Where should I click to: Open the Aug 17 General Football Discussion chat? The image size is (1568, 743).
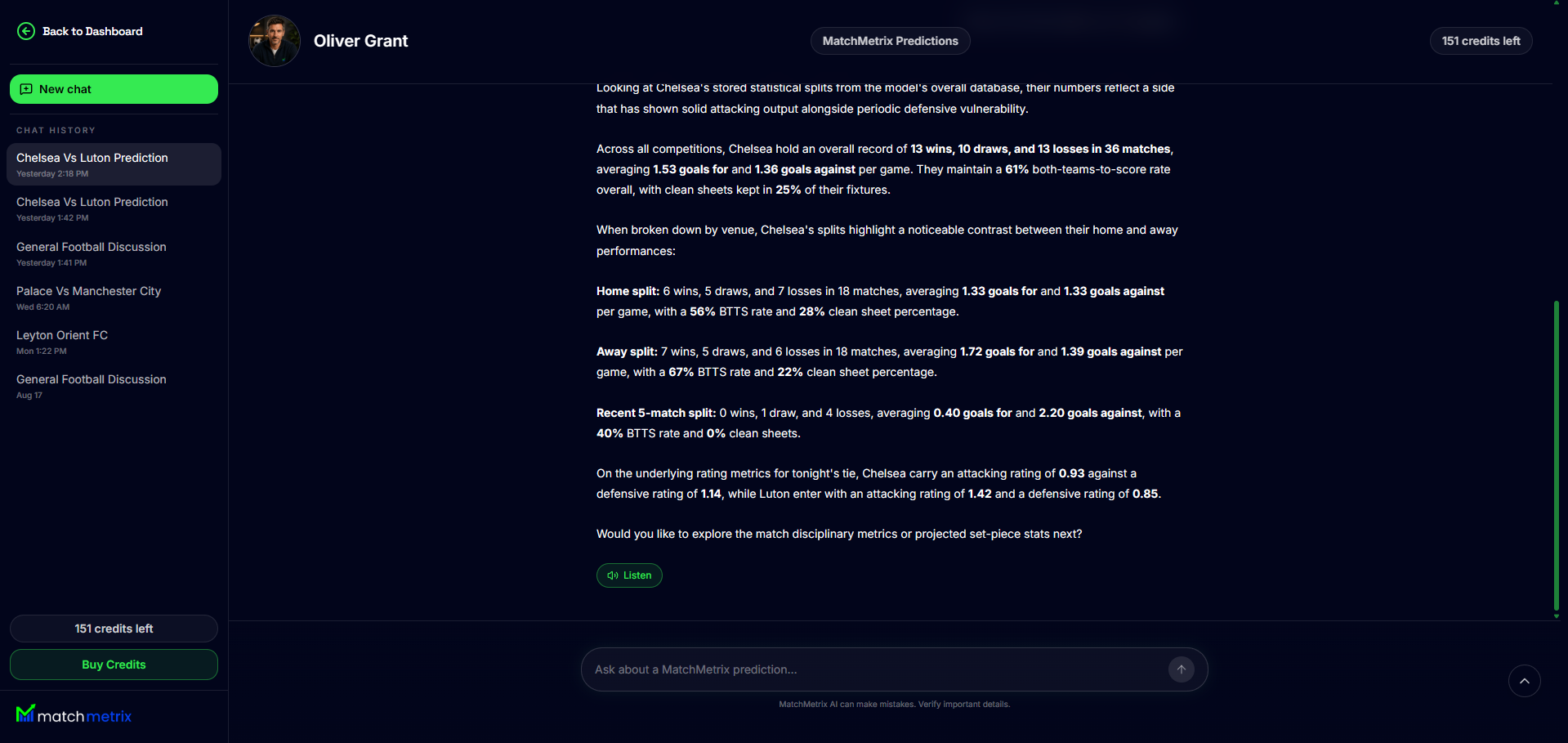114,386
